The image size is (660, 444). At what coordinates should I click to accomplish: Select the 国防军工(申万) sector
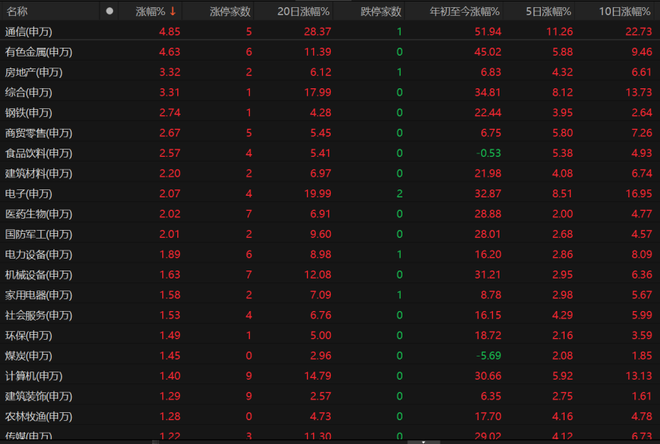(x=39, y=234)
